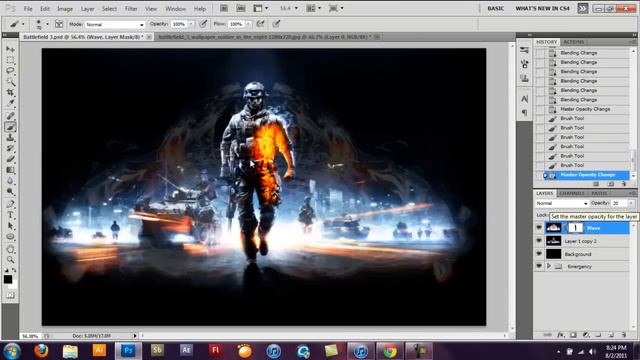
Task: Open the brush Mode dropdown
Action: [115, 24]
